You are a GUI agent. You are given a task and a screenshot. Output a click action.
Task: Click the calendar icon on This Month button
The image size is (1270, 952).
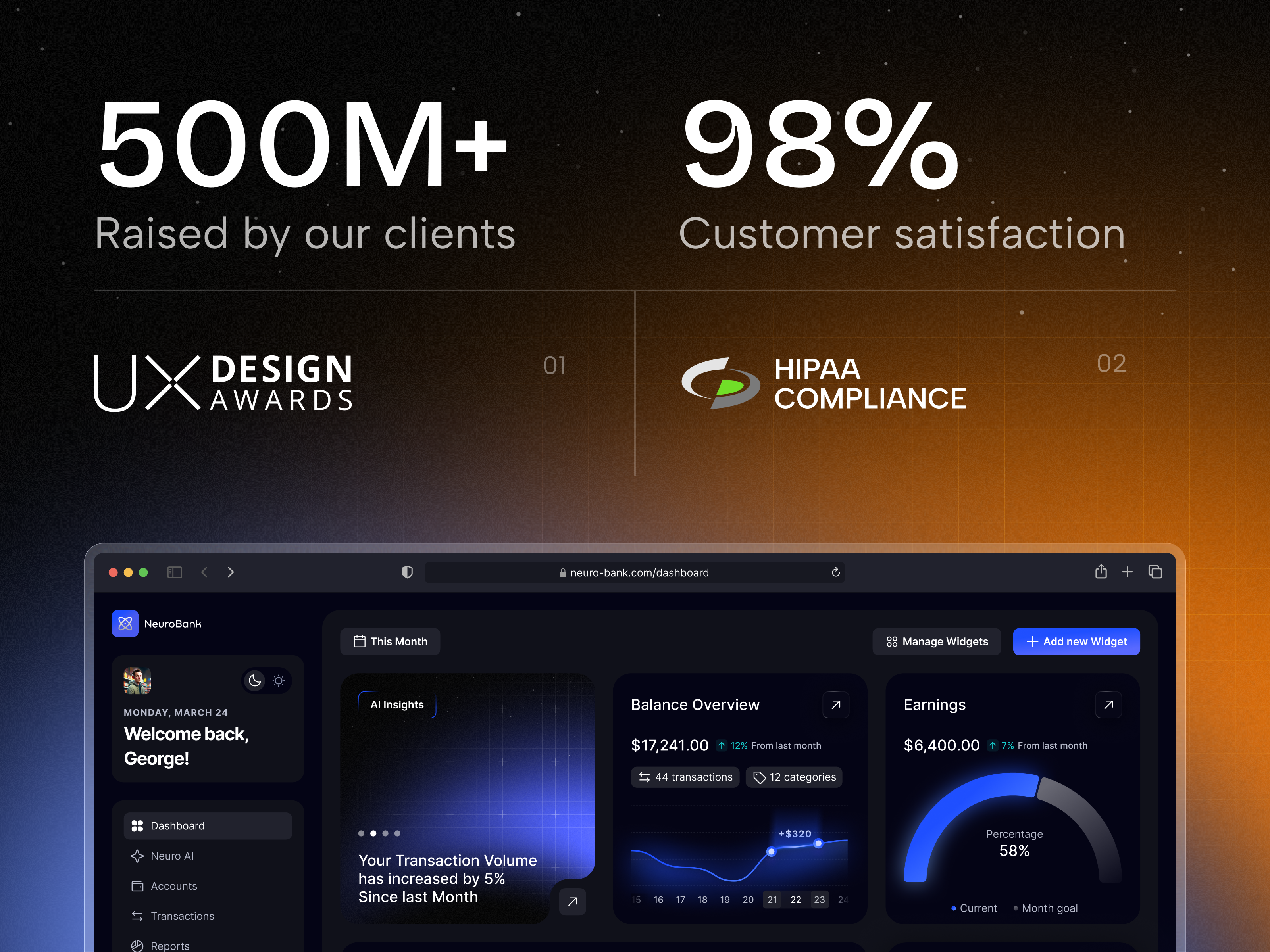coord(360,641)
